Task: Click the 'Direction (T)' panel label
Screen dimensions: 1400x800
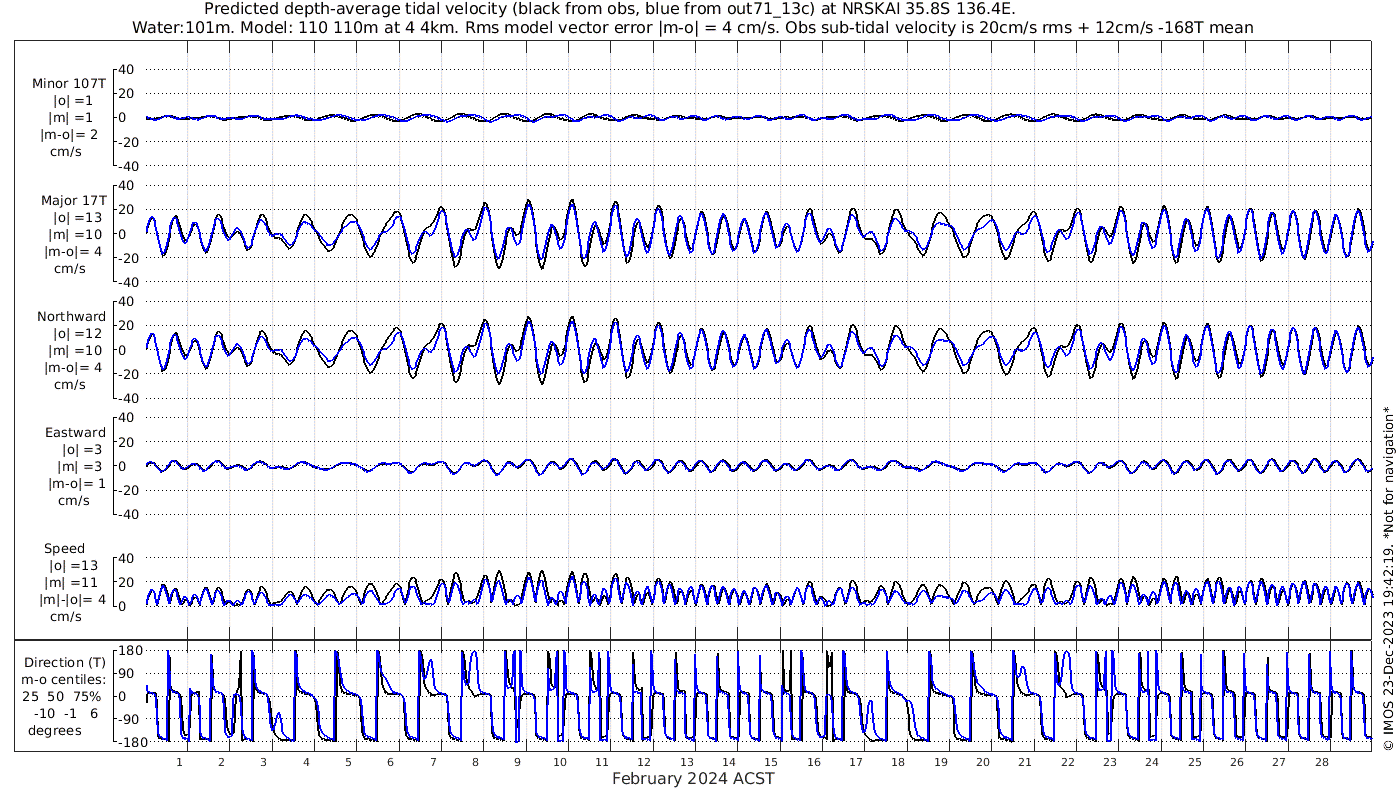Action: click(x=67, y=662)
